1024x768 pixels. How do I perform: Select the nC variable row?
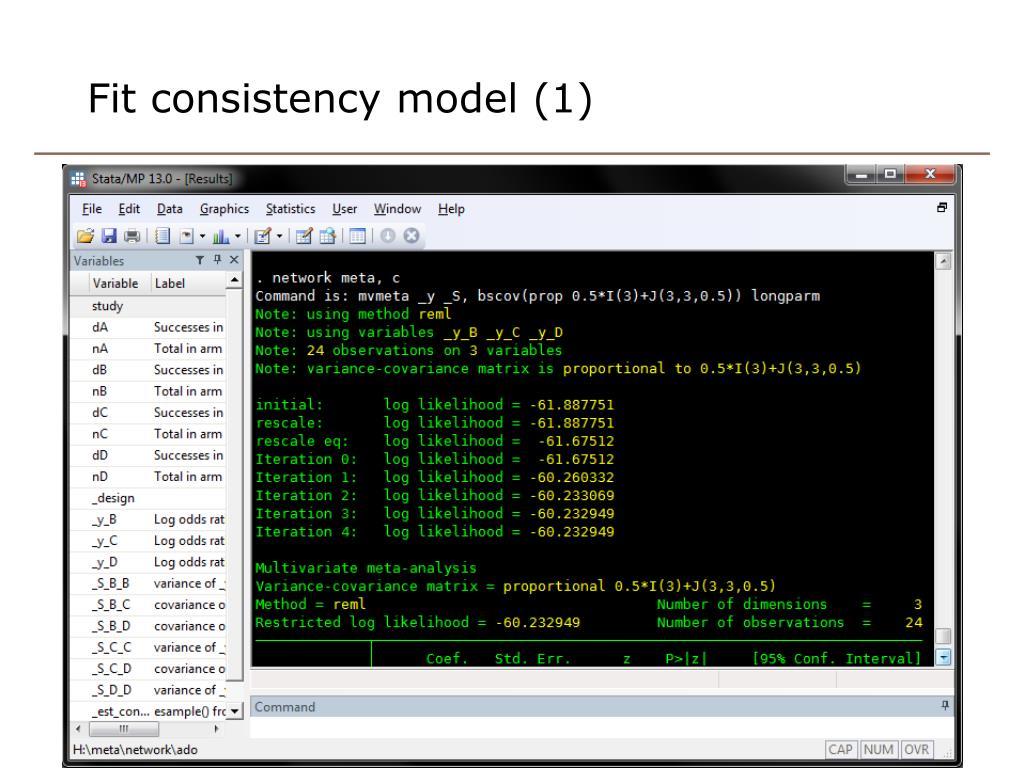coord(149,434)
